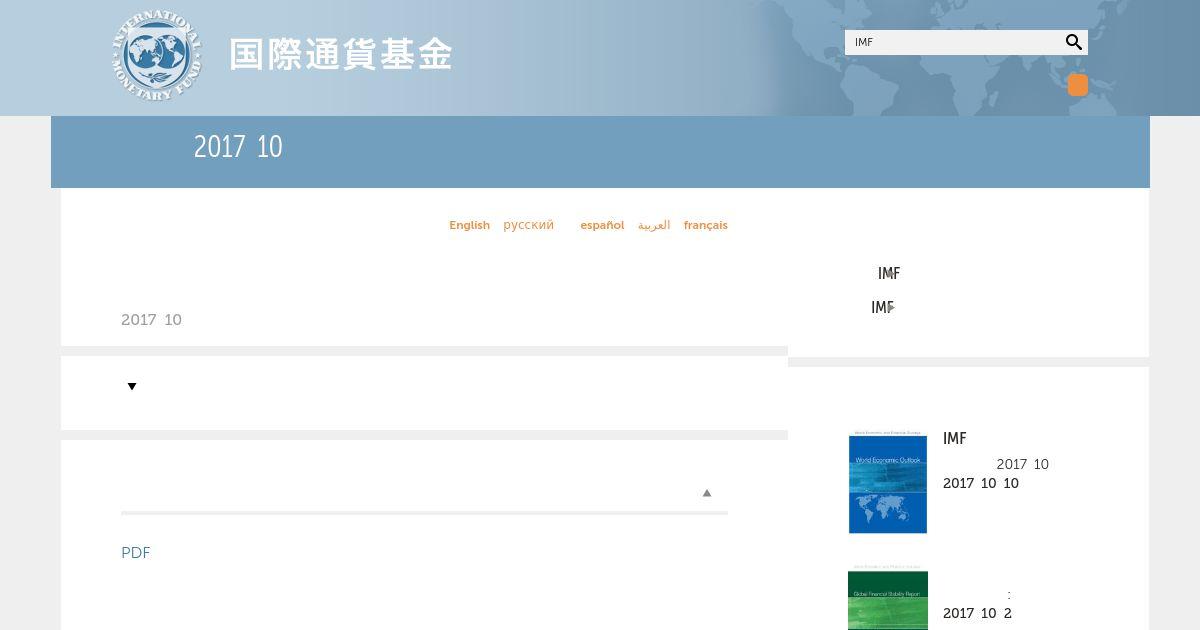The image size is (1200, 630).
Task: Open the 国際通貨基金 site title
Action: tap(341, 55)
